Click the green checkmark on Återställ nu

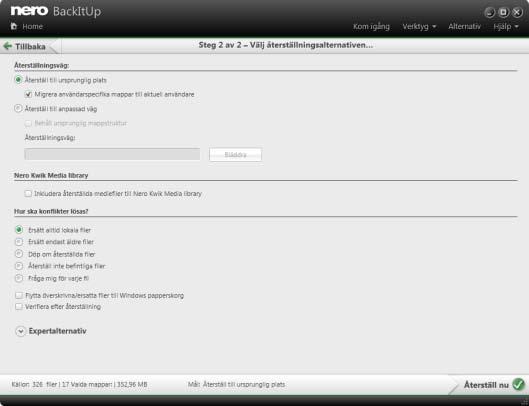pyautogui.click(x=519, y=384)
